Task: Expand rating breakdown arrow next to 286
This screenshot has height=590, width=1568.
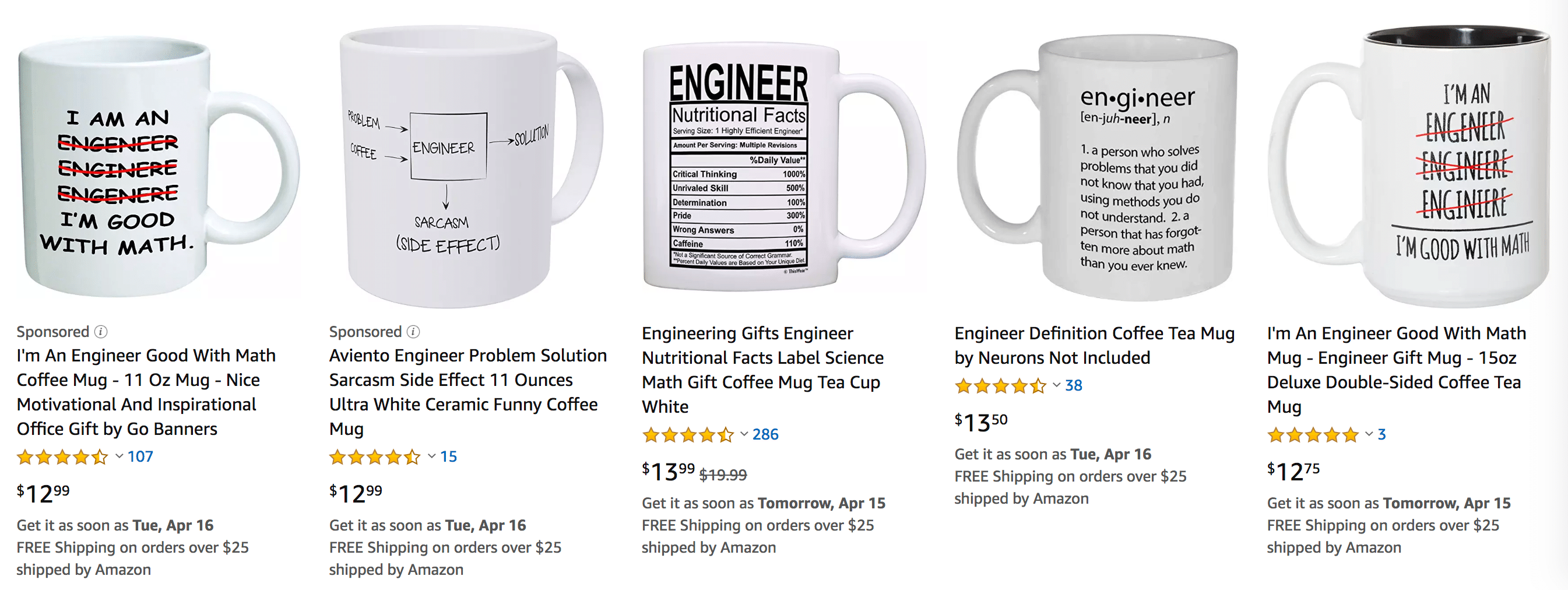Action: 744,434
